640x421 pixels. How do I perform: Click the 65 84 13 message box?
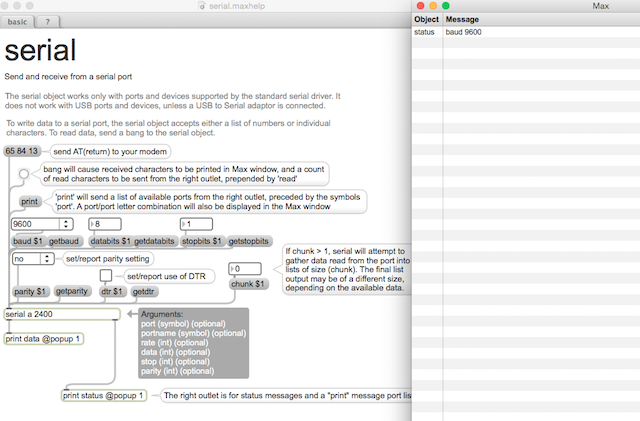click(22, 151)
